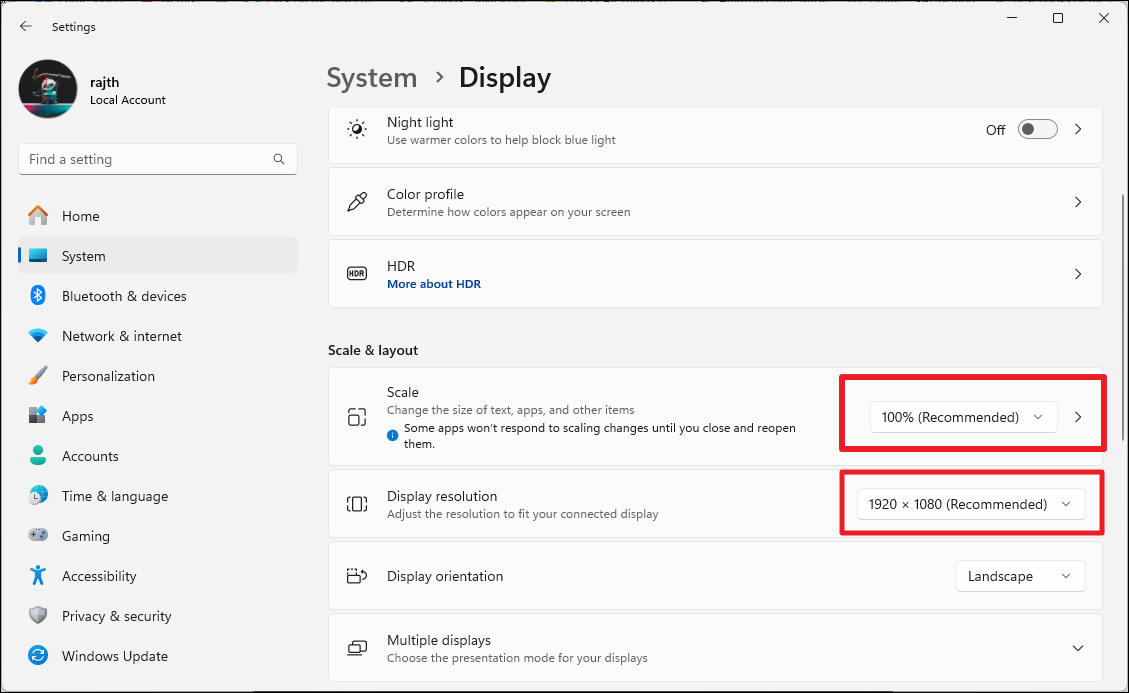Viewport: 1129px width, 693px height.
Task: Click the Network & internet wifi icon
Action: coord(38,336)
